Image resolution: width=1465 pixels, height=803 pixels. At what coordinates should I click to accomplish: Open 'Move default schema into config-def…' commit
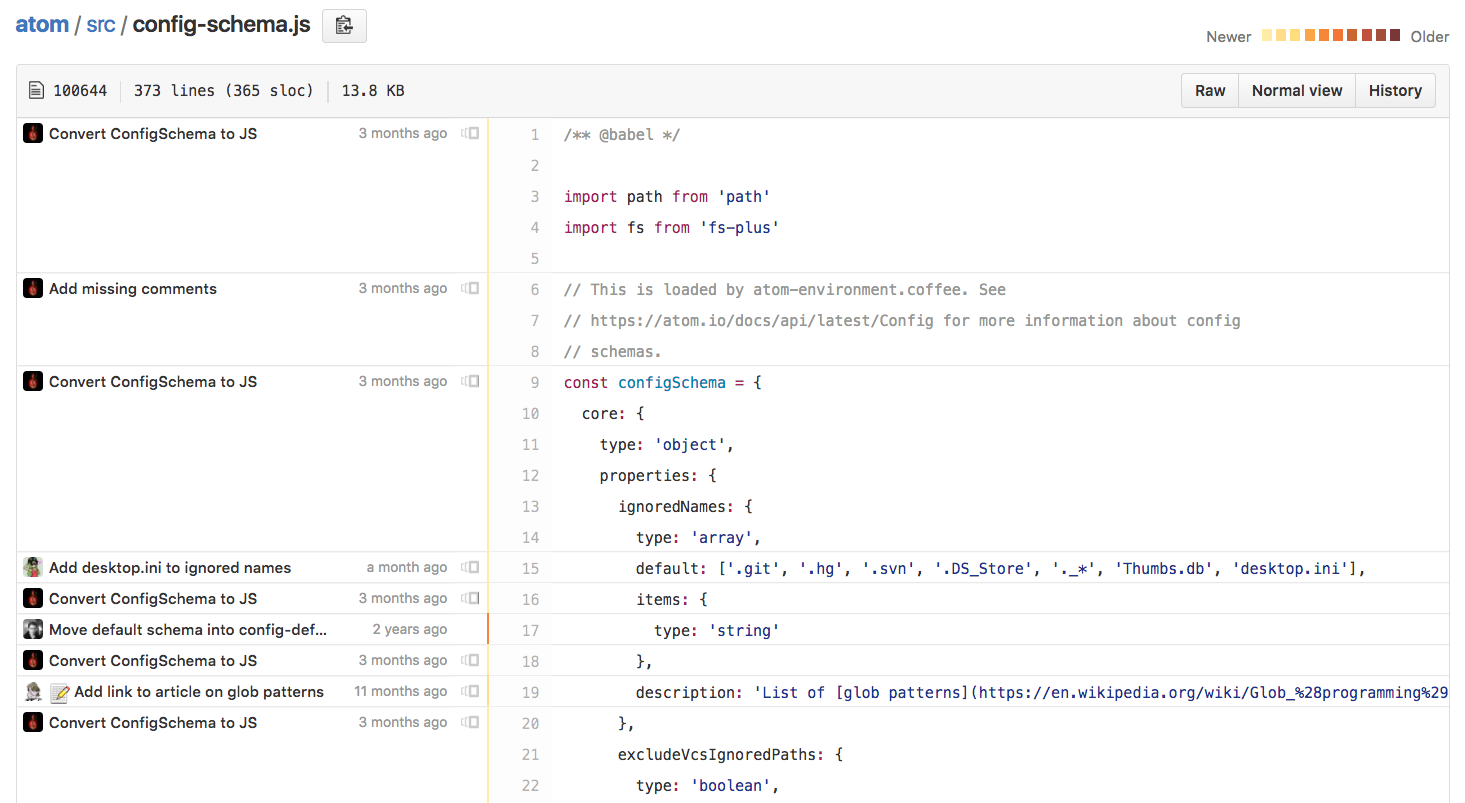[188, 629]
